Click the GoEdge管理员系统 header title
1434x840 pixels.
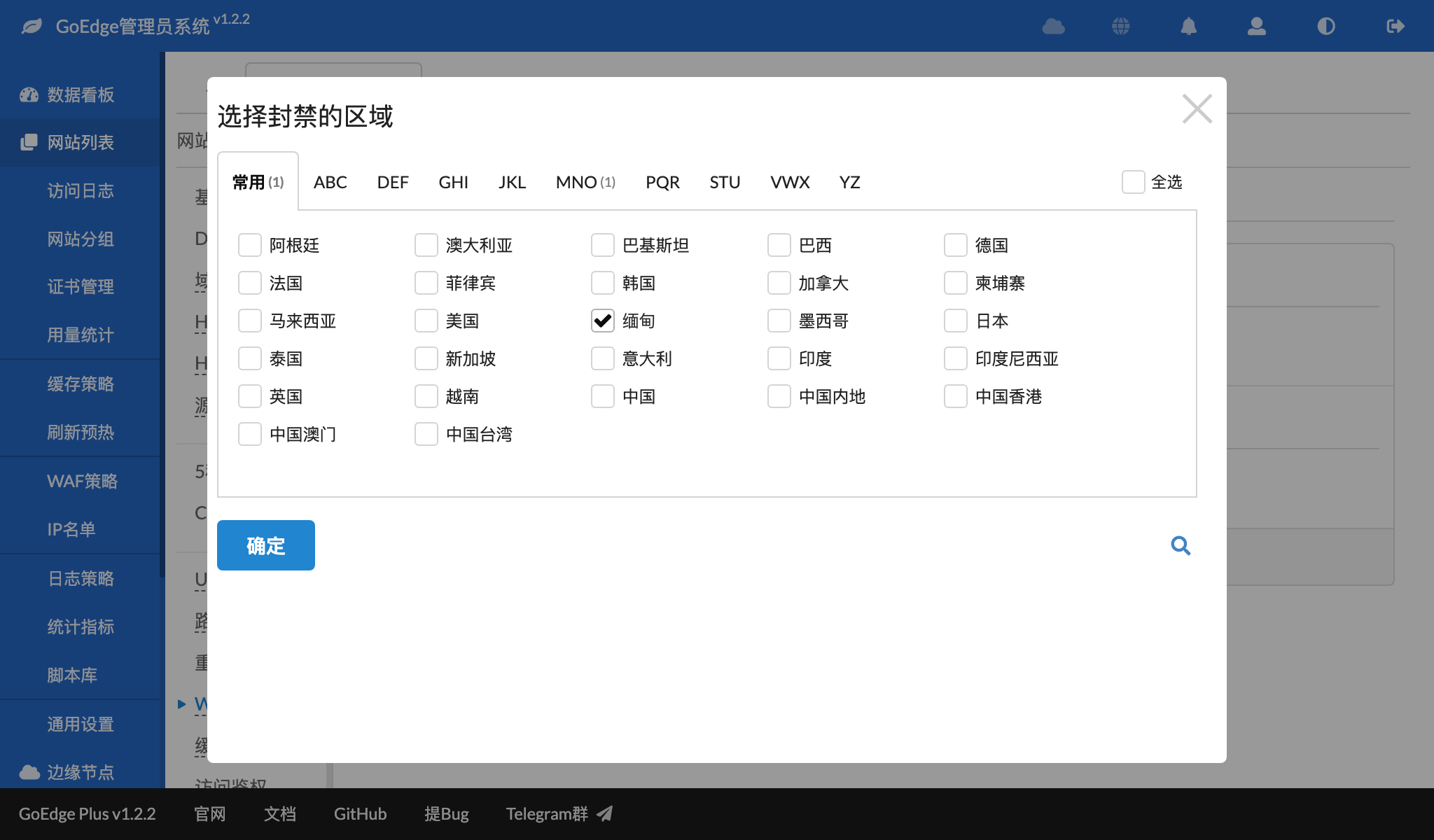[132, 27]
